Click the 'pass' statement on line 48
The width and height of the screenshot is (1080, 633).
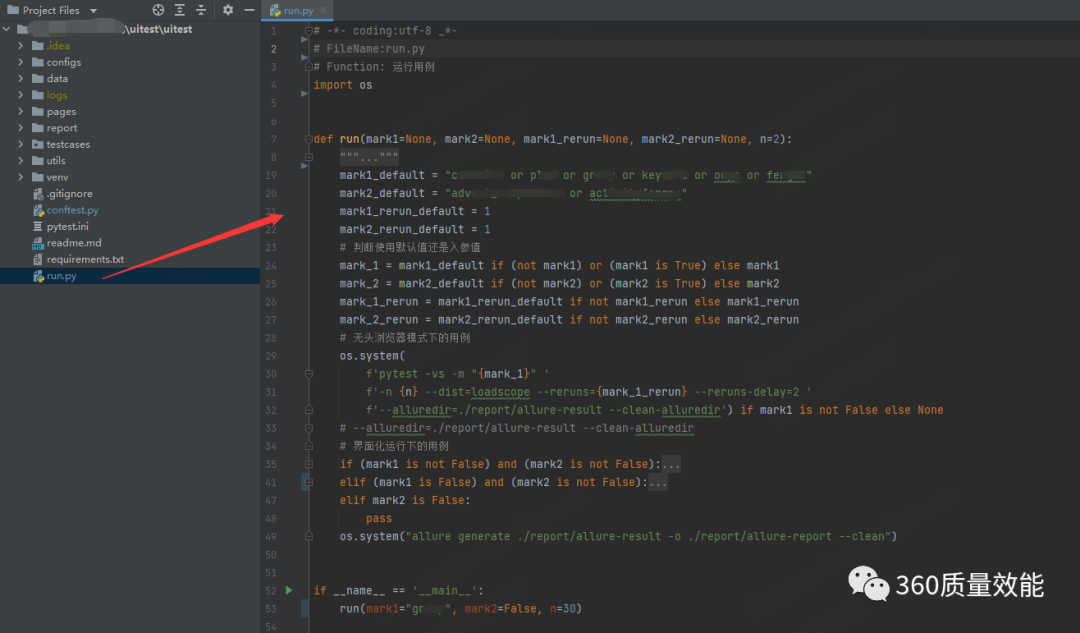[379, 518]
